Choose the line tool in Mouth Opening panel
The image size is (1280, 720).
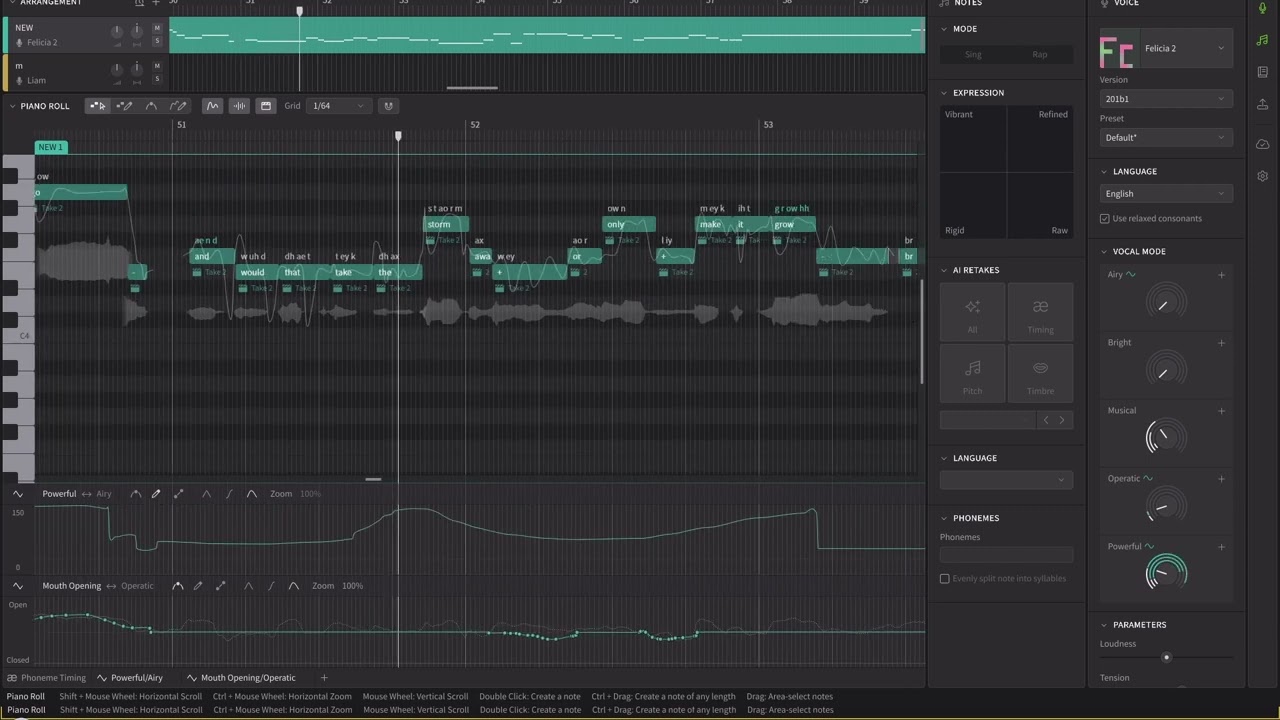coord(220,586)
